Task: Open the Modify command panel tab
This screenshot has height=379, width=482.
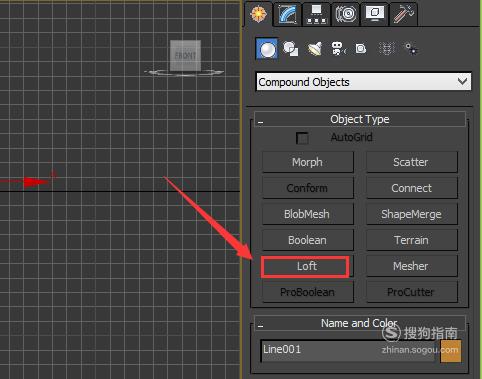Action: tap(288, 14)
